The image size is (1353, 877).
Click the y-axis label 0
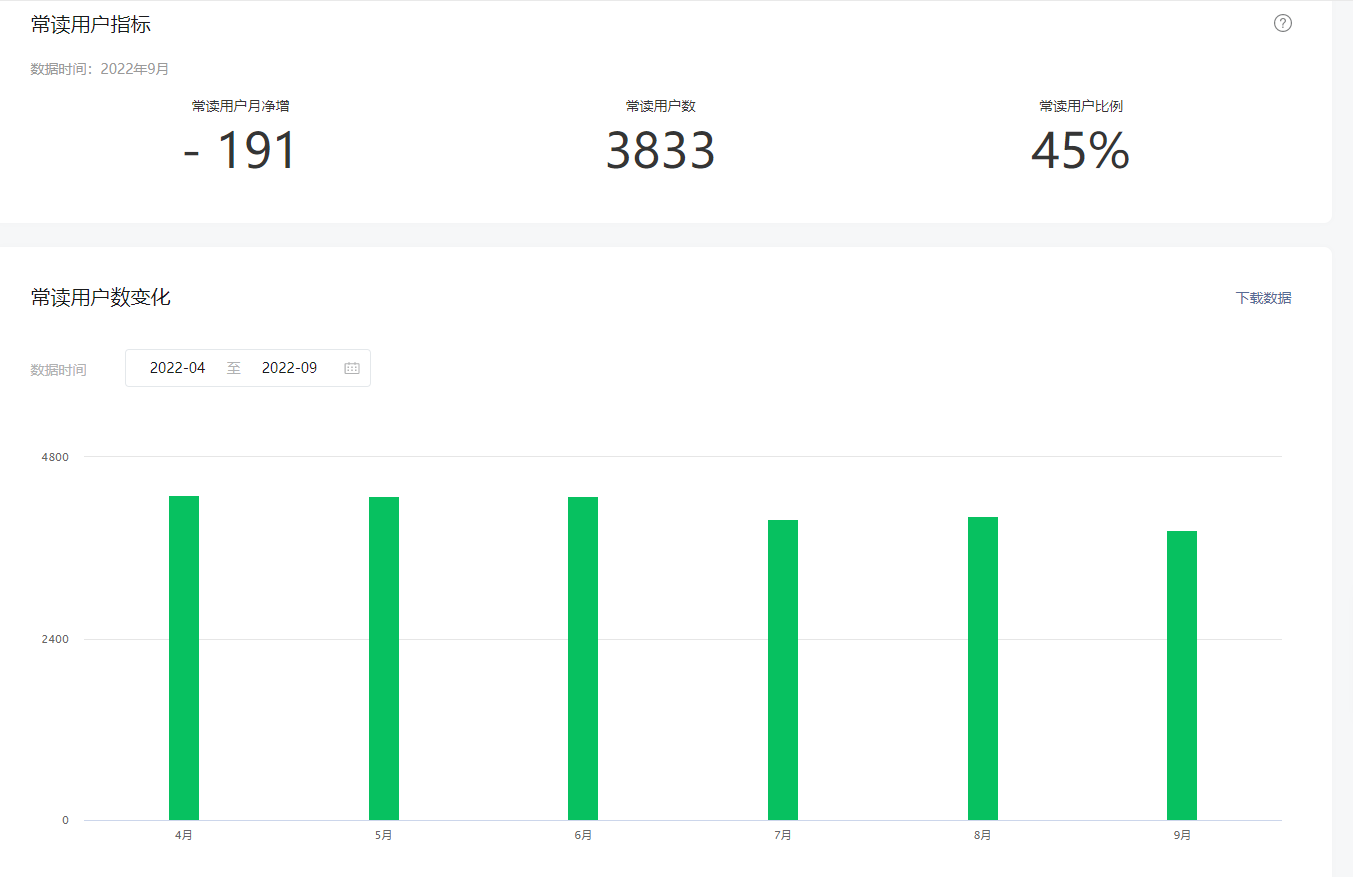click(66, 820)
